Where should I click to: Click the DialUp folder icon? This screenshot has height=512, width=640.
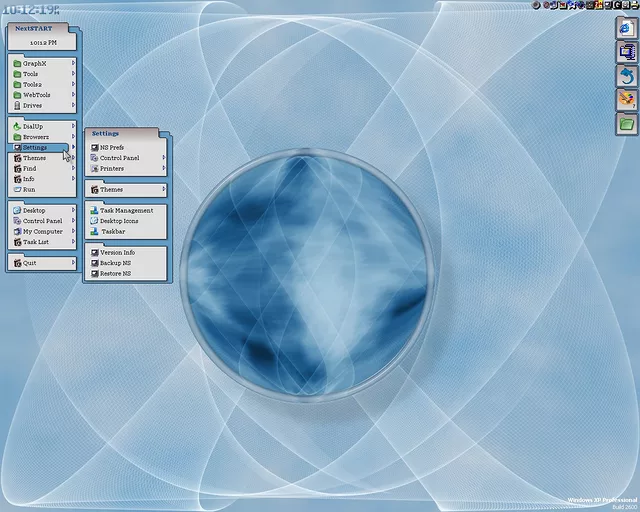17,127
